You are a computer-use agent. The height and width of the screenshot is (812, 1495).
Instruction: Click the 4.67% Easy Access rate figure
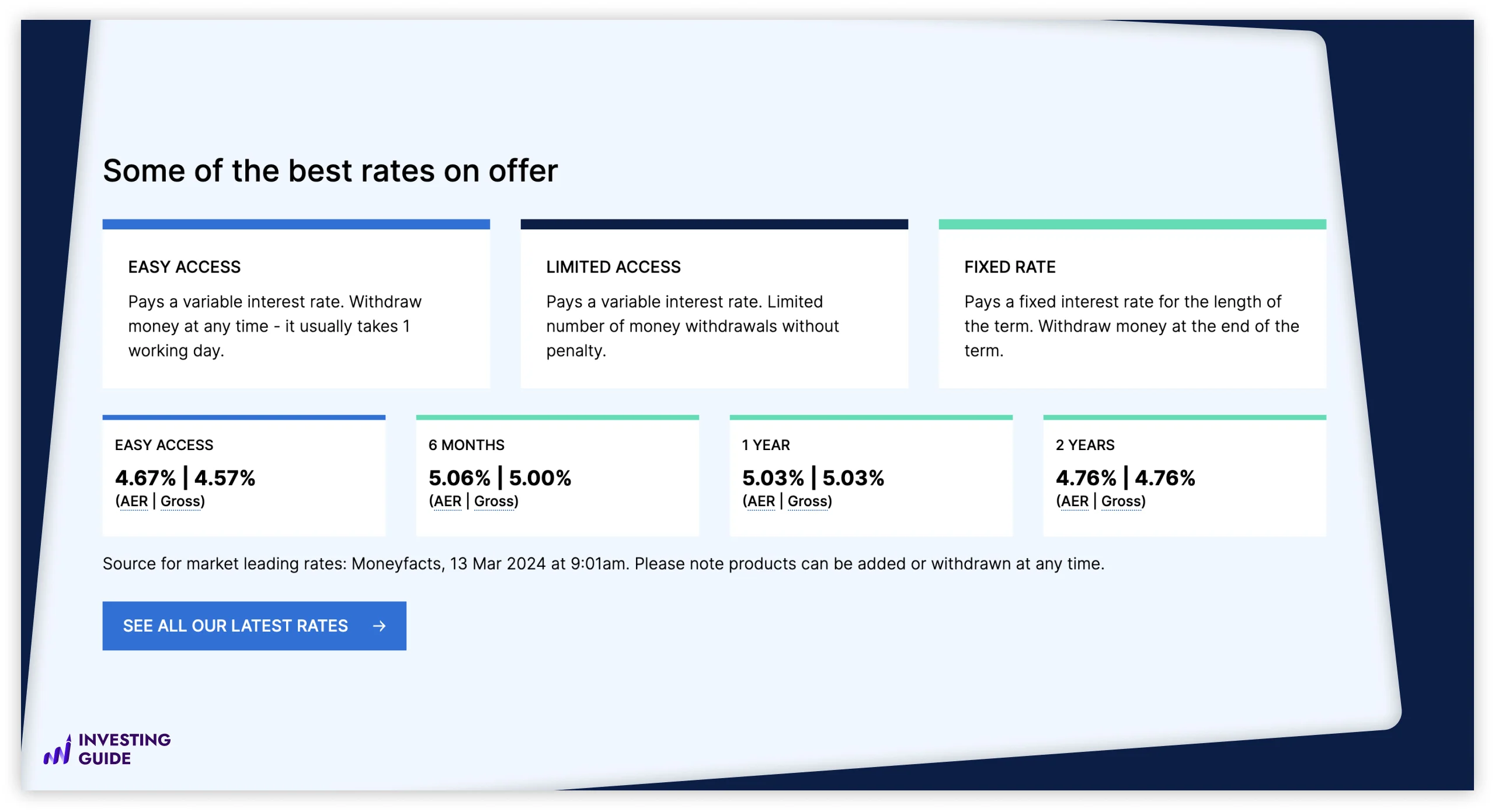(x=145, y=478)
